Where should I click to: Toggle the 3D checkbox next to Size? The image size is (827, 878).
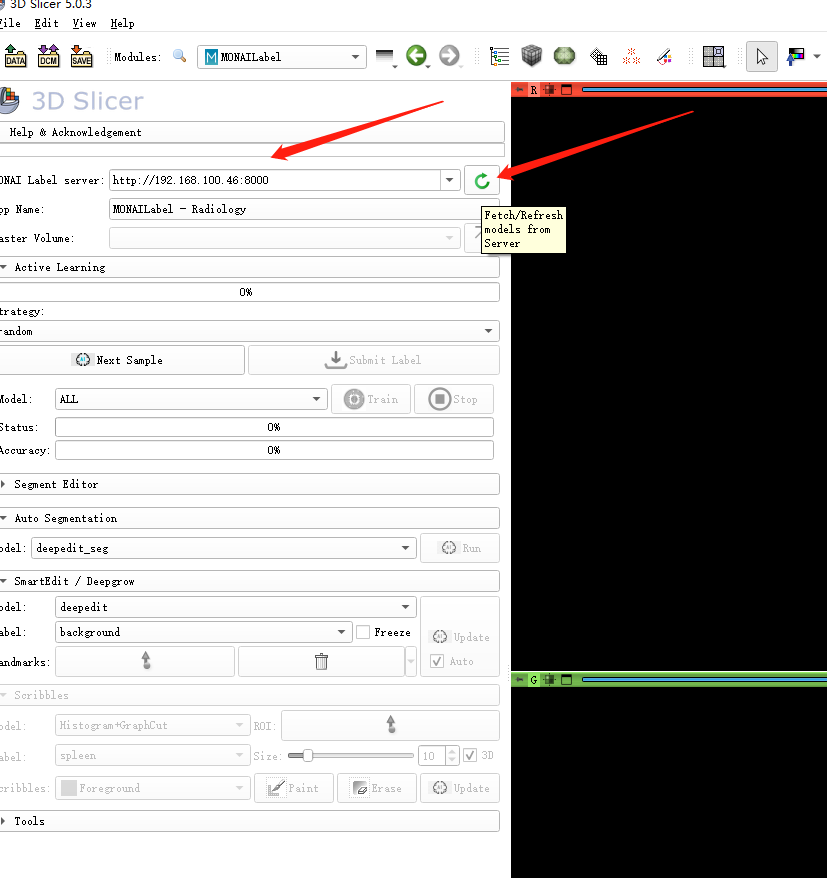click(470, 755)
